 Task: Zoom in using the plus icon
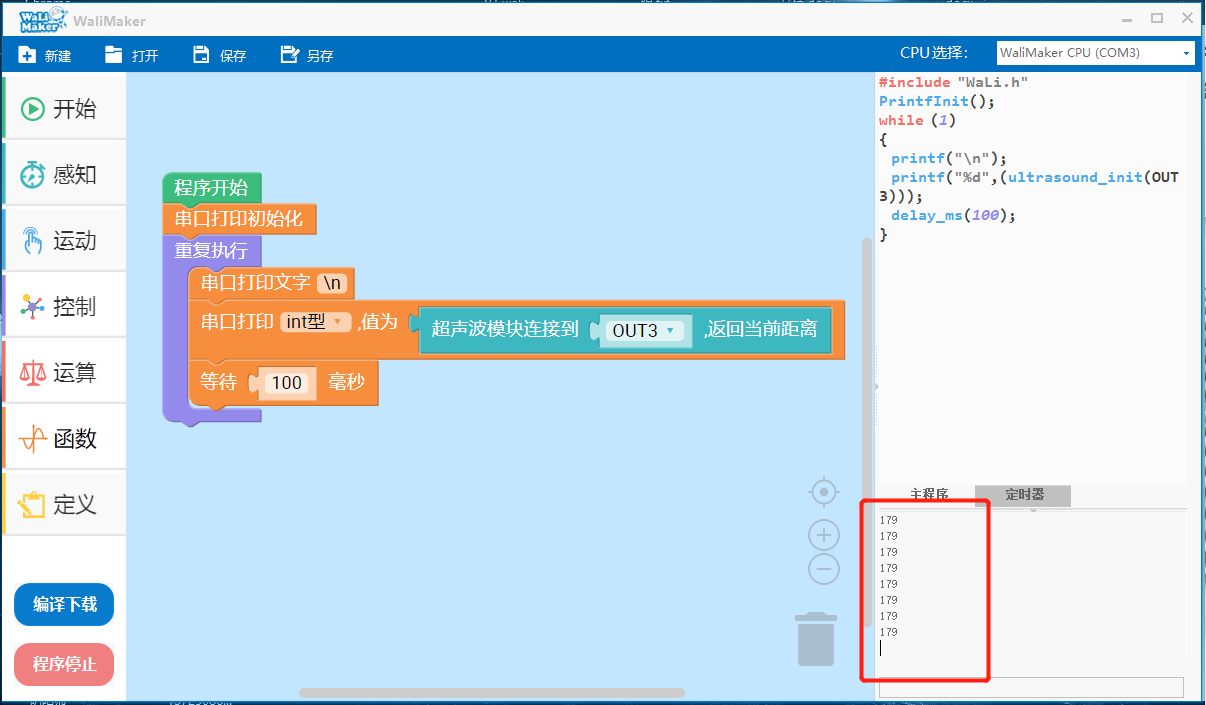click(x=823, y=535)
